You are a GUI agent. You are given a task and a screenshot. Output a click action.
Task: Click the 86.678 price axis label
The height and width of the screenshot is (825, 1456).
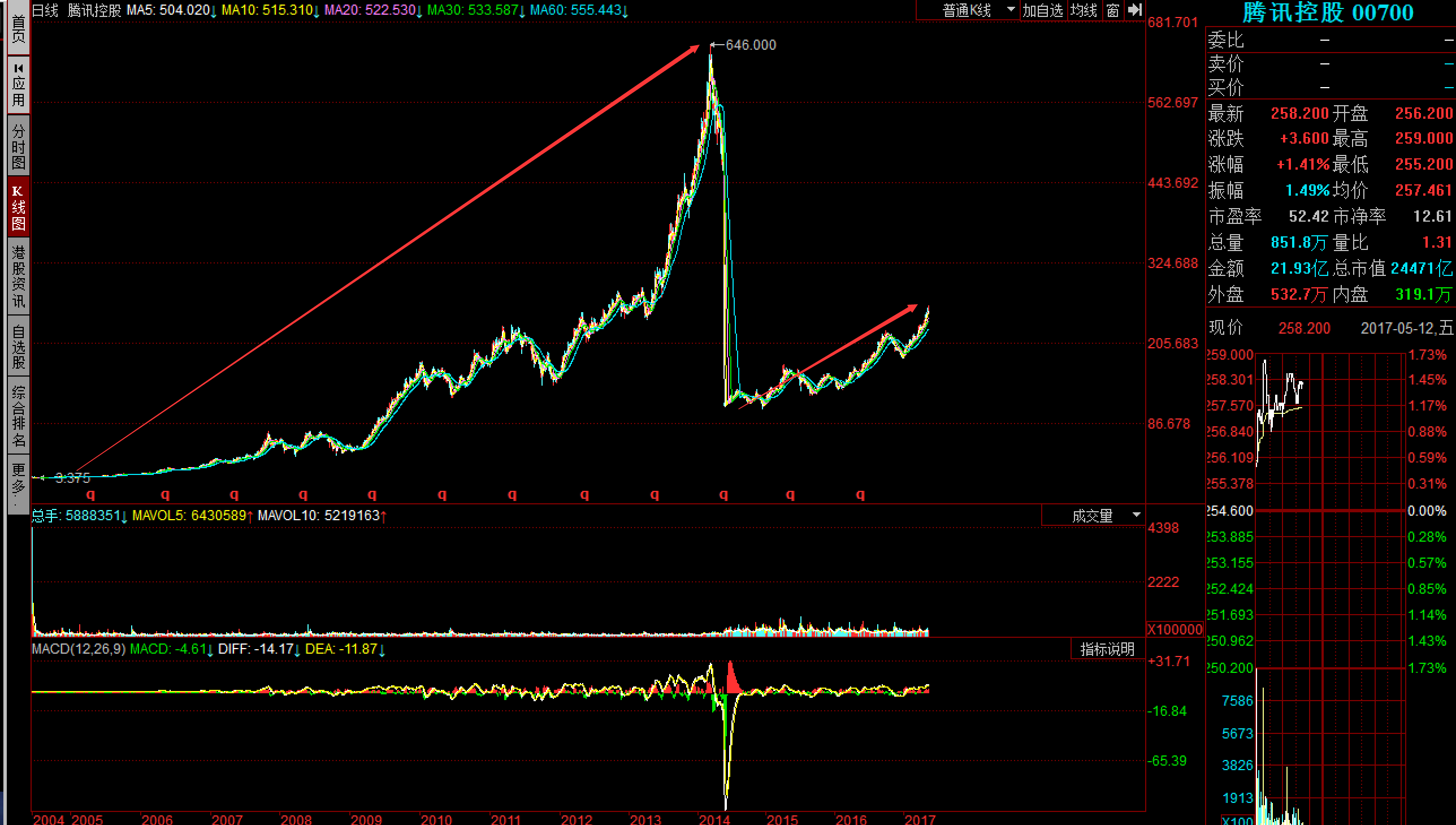tap(1169, 424)
